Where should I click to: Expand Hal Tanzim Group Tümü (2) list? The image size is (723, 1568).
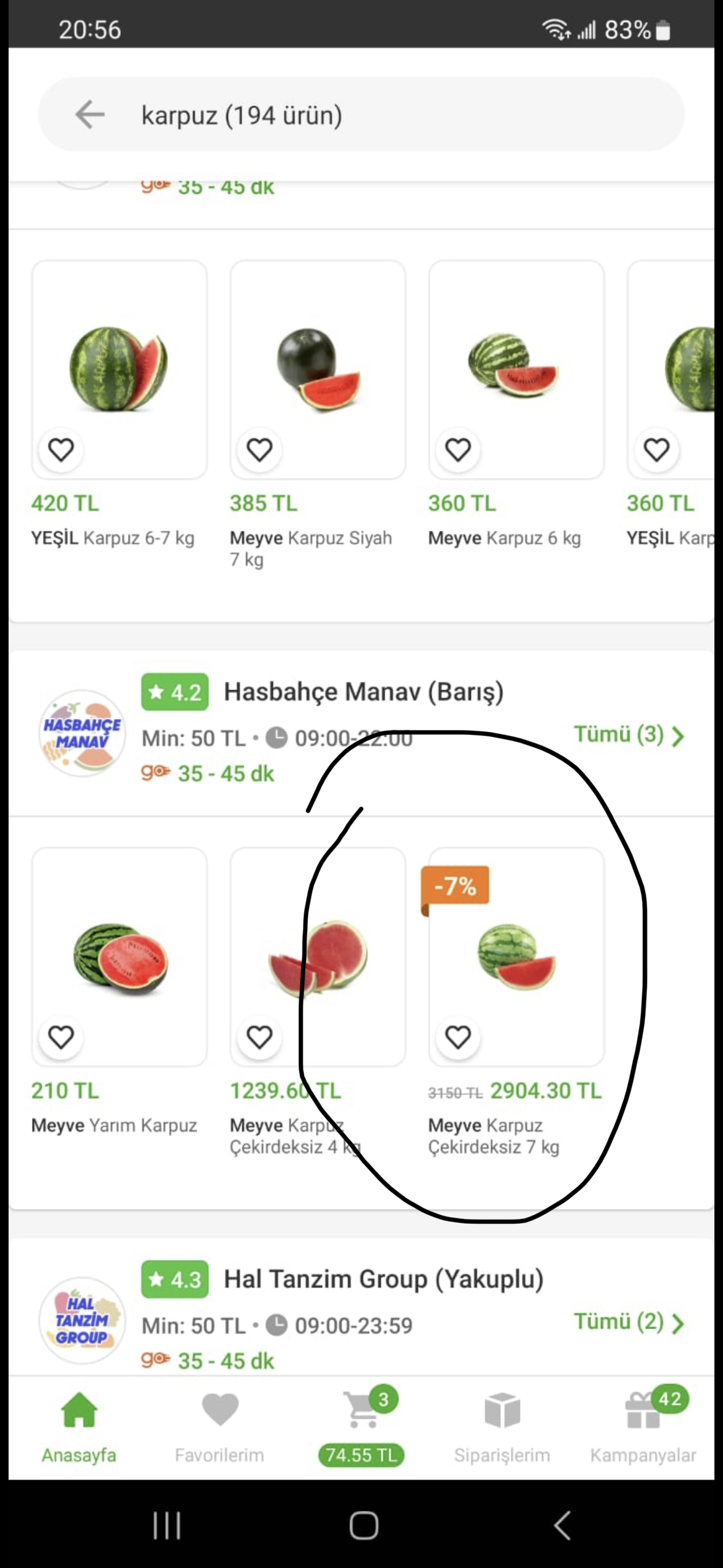(x=629, y=1322)
